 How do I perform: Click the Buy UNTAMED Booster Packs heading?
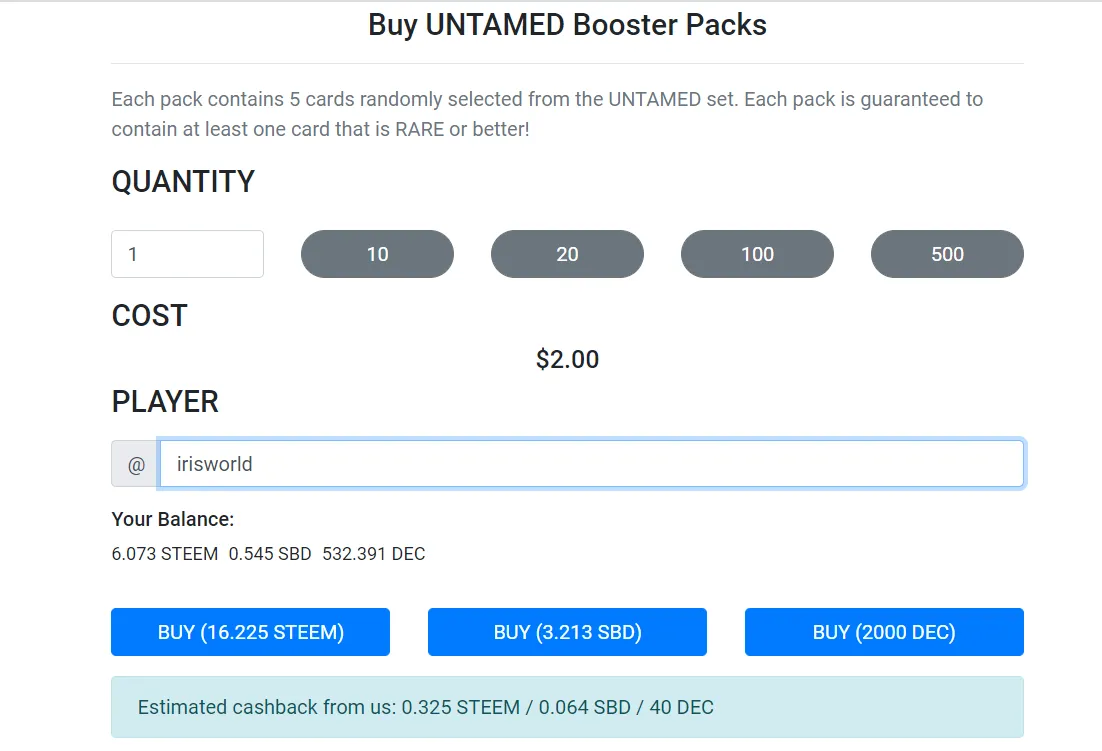[567, 25]
